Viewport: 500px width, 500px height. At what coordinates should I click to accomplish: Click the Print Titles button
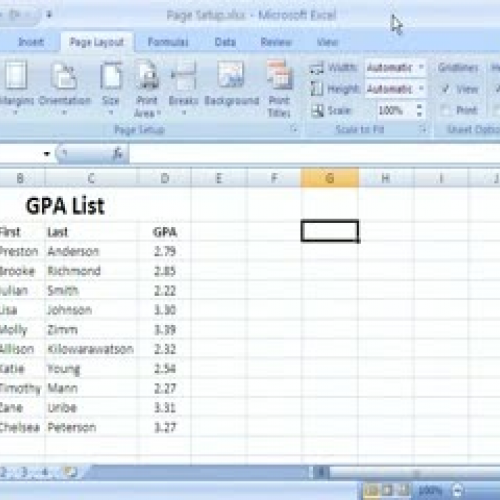[x=279, y=88]
